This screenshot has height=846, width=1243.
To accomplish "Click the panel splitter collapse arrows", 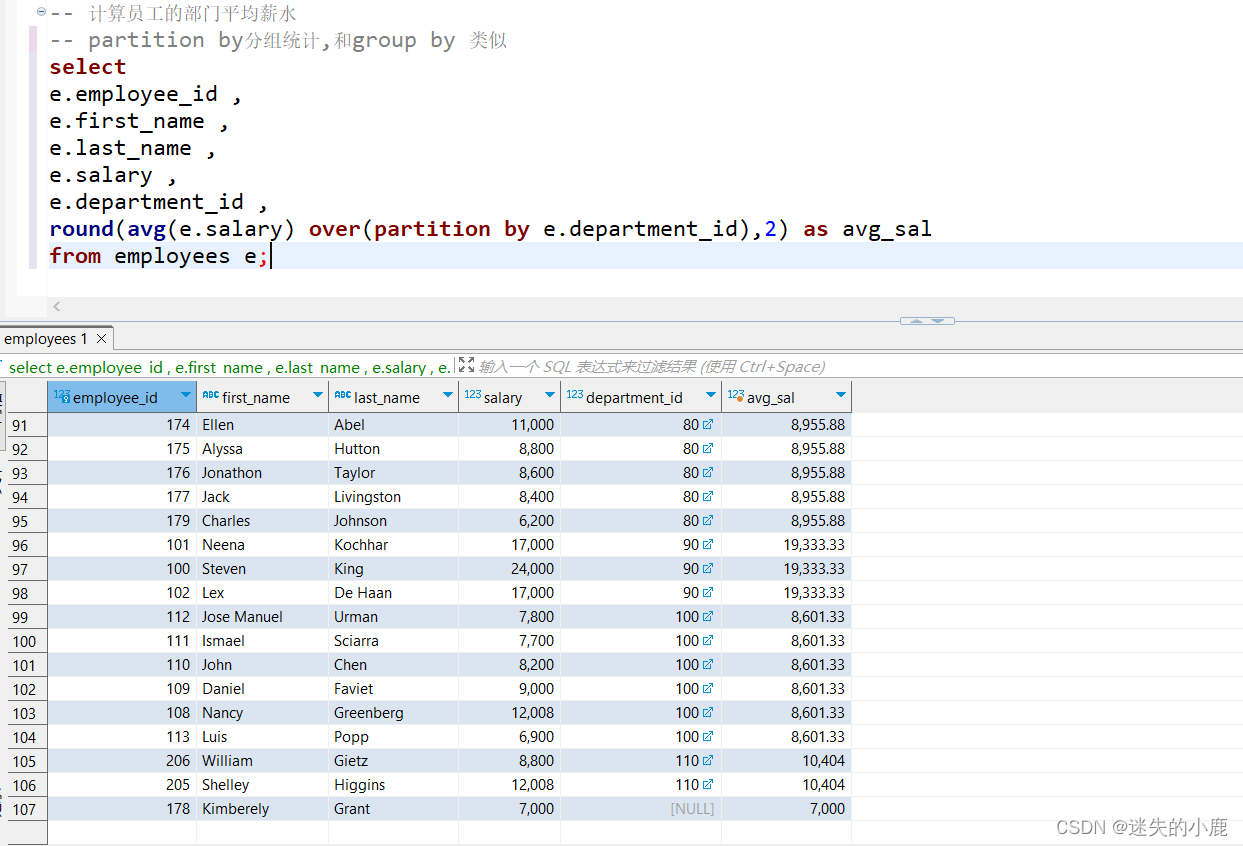I will (927, 321).
